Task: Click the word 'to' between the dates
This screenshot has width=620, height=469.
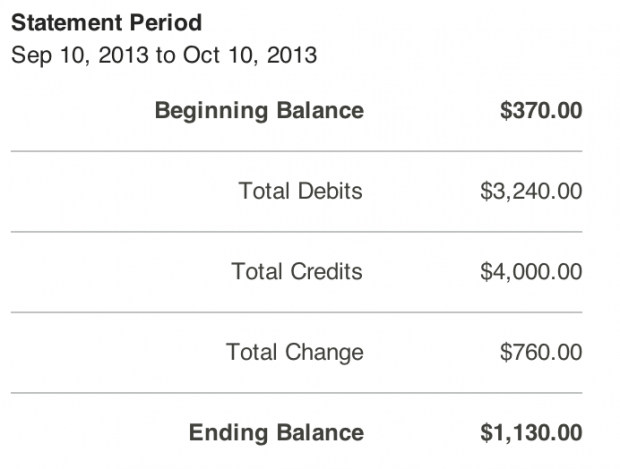Action: 167,55
